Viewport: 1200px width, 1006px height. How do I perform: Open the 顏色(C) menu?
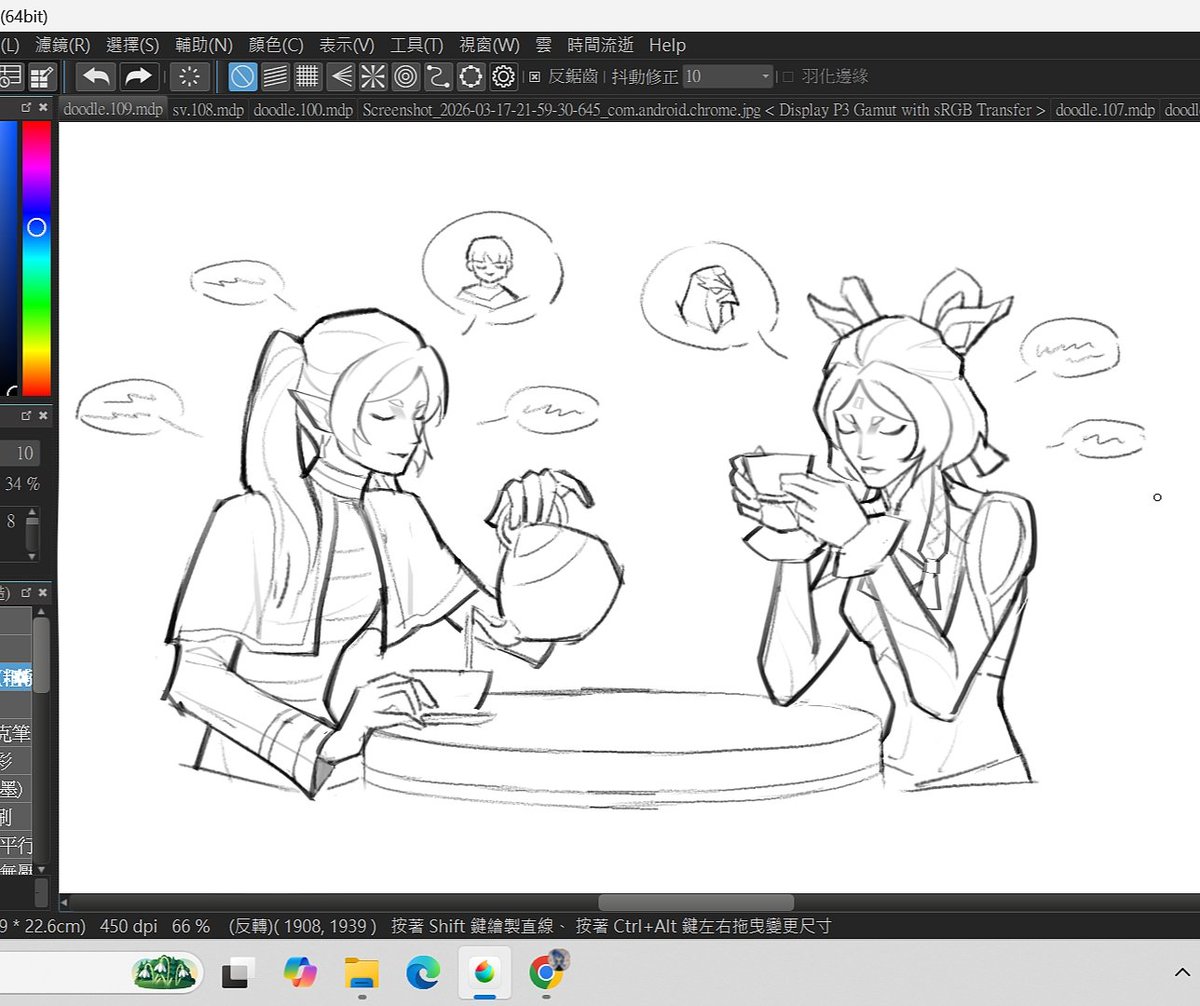(276, 45)
